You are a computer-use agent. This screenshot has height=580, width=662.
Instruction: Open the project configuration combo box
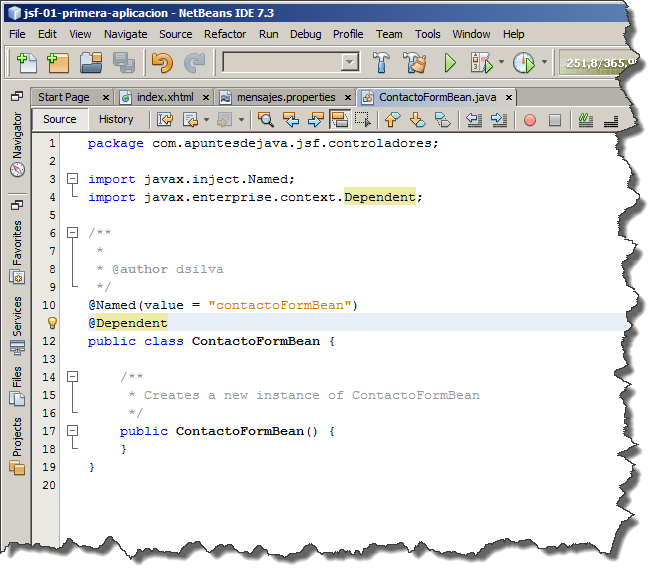pos(291,62)
